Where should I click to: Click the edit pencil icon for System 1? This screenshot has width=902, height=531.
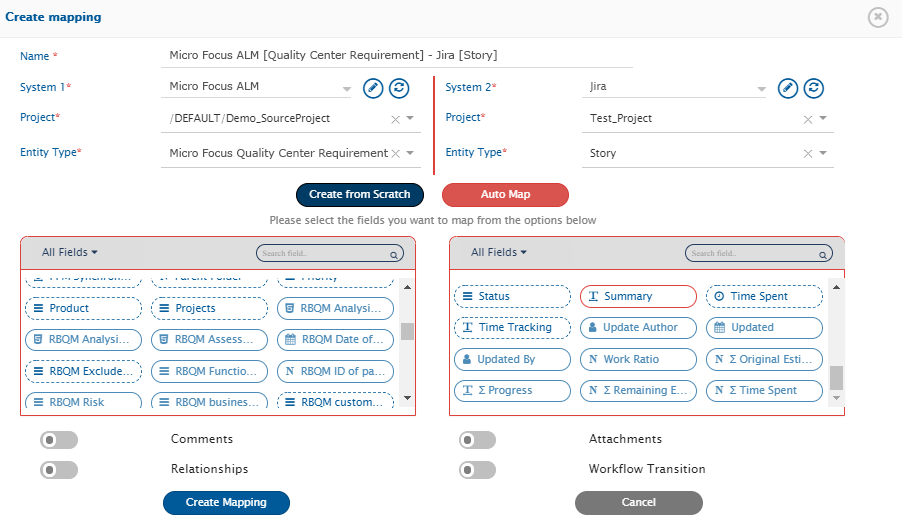click(373, 88)
